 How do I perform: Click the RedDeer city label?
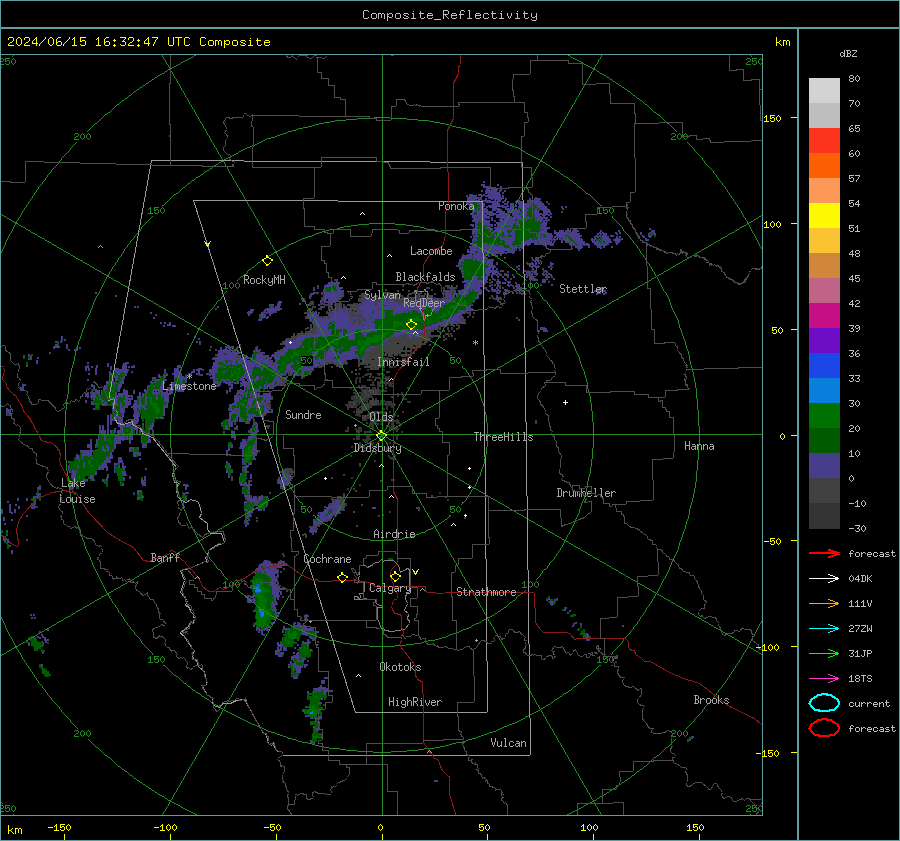pyautogui.click(x=424, y=303)
